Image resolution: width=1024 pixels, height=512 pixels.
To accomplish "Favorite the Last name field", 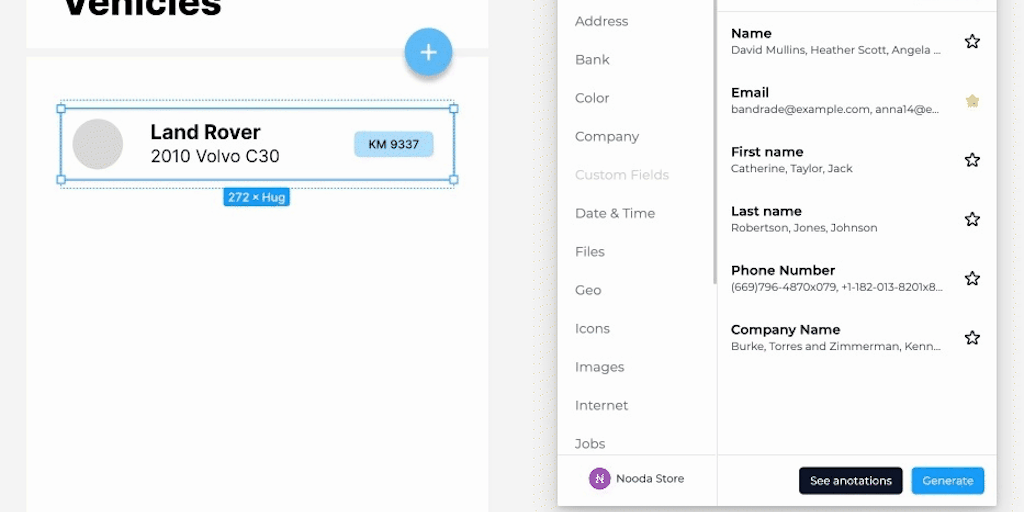I will (x=972, y=219).
